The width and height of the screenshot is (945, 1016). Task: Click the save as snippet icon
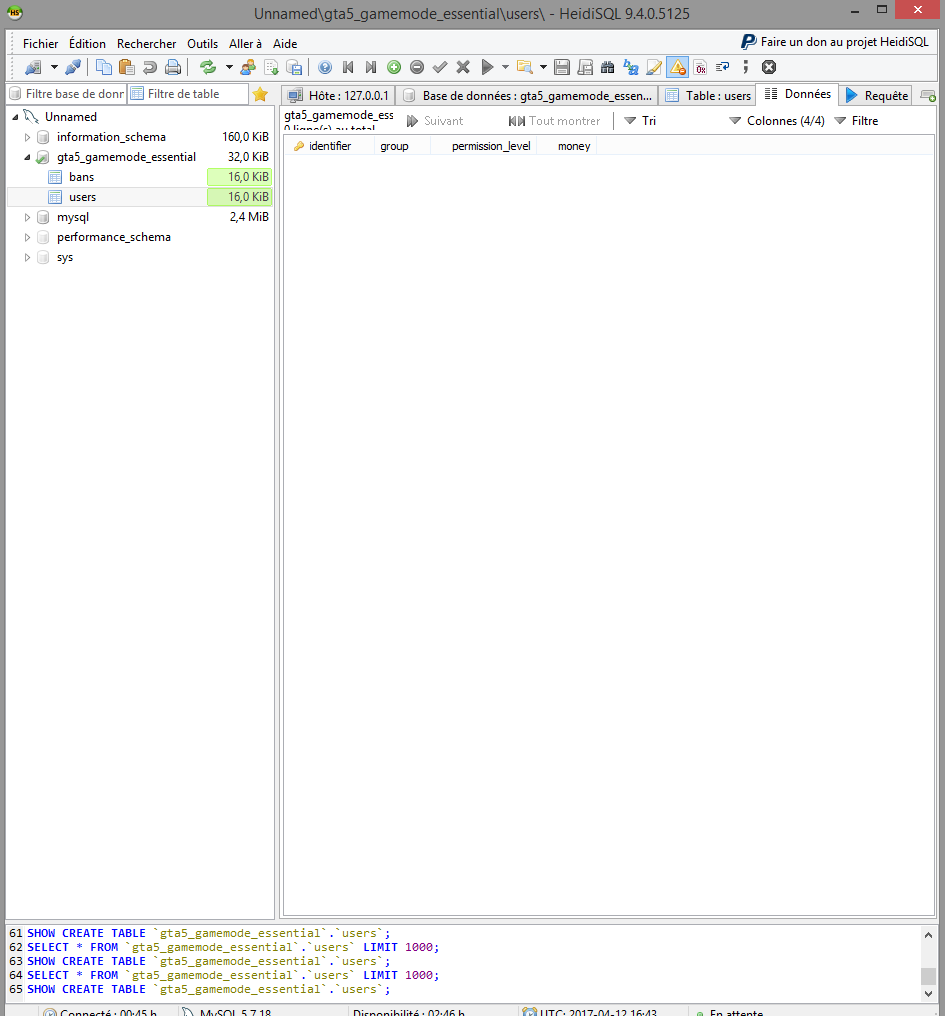[x=585, y=67]
